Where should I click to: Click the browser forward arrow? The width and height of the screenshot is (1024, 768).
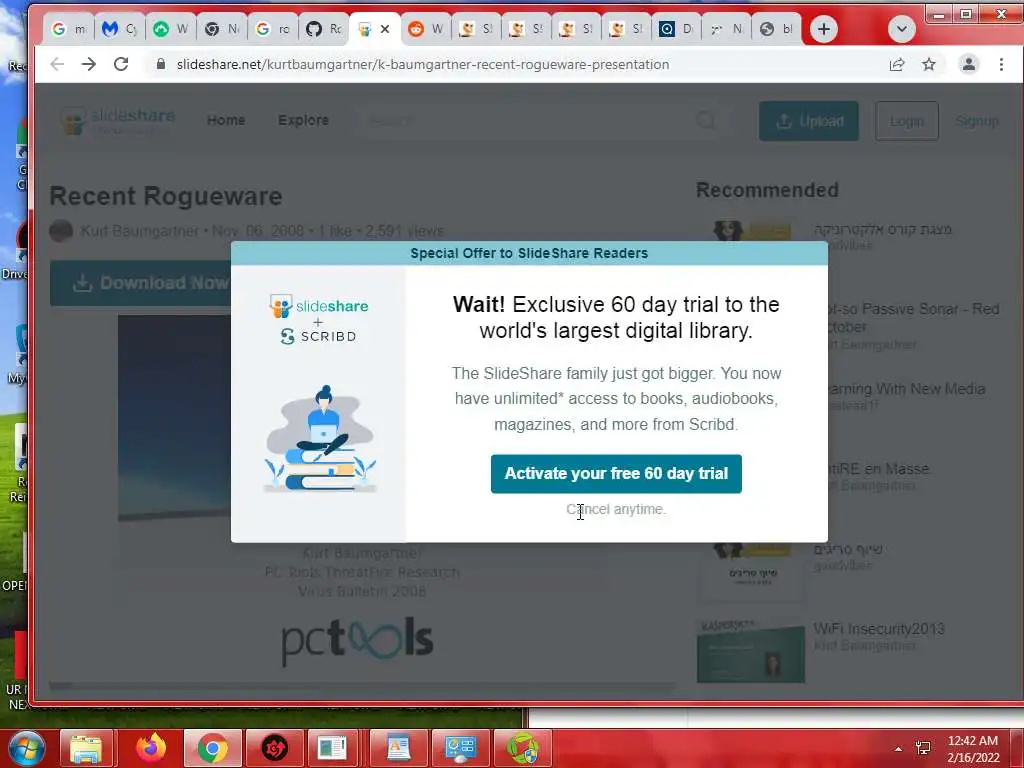click(89, 64)
